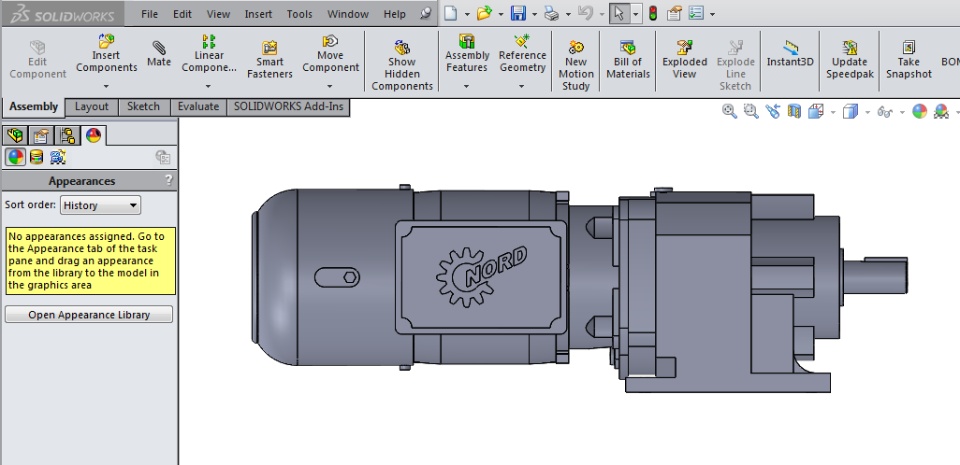Toggle Instant3D
This screenshot has height=465, width=960.
790,54
